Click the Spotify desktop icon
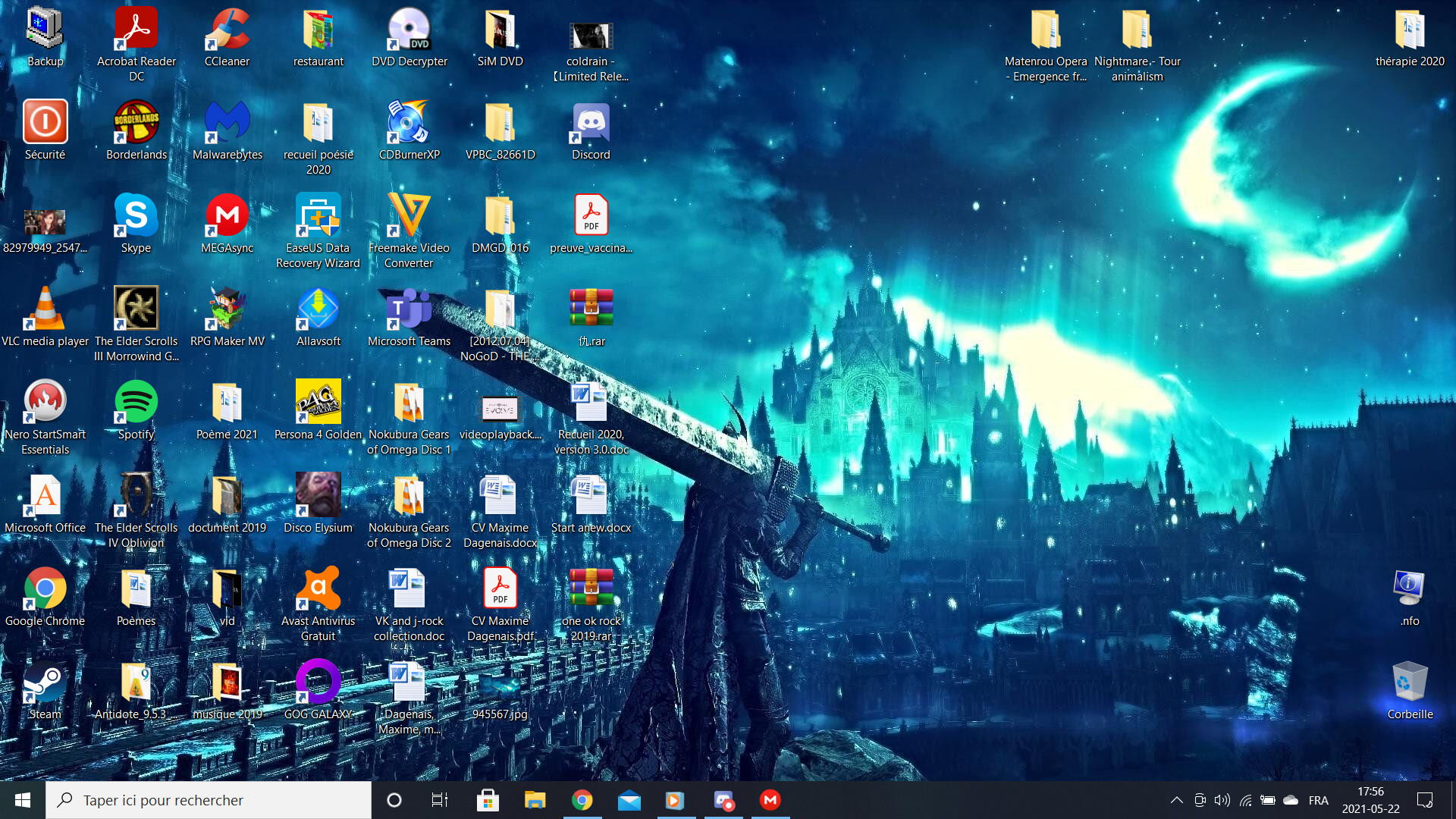Image resolution: width=1456 pixels, height=819 pixels. pos(136,409)
